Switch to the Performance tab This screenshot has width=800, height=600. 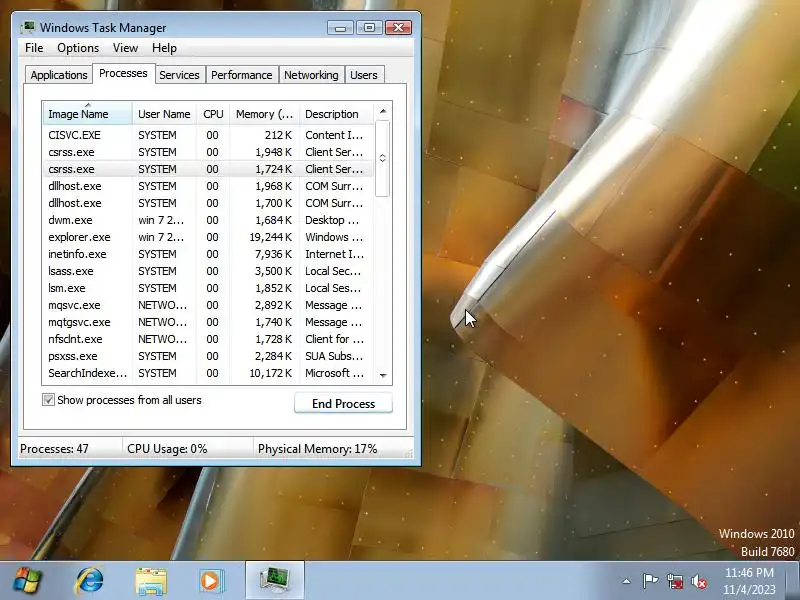(x=241, y=75)
